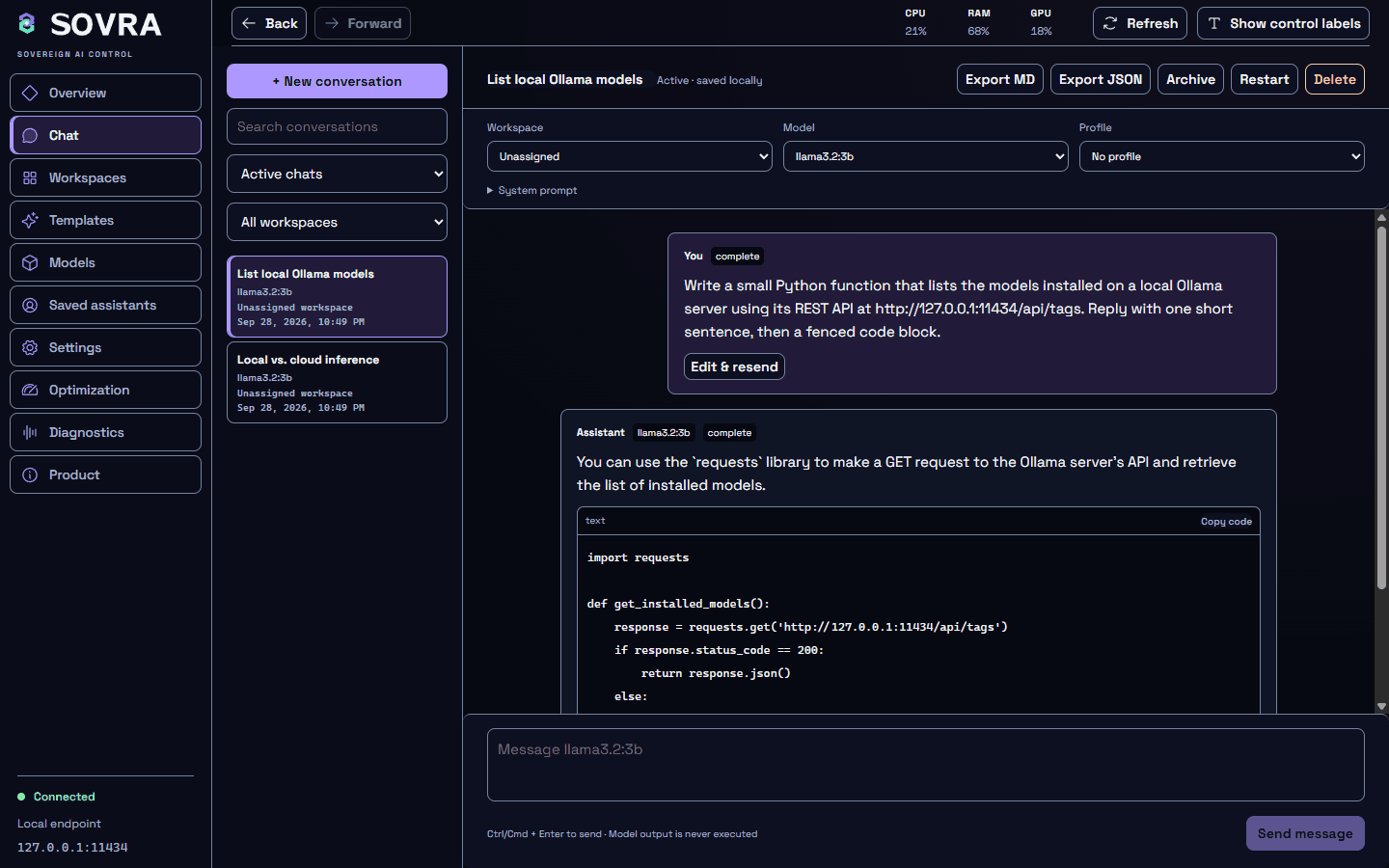Export the conversation as JSON
Image resolution: width=1389 pixels, height=868 pixels.
1100,79
